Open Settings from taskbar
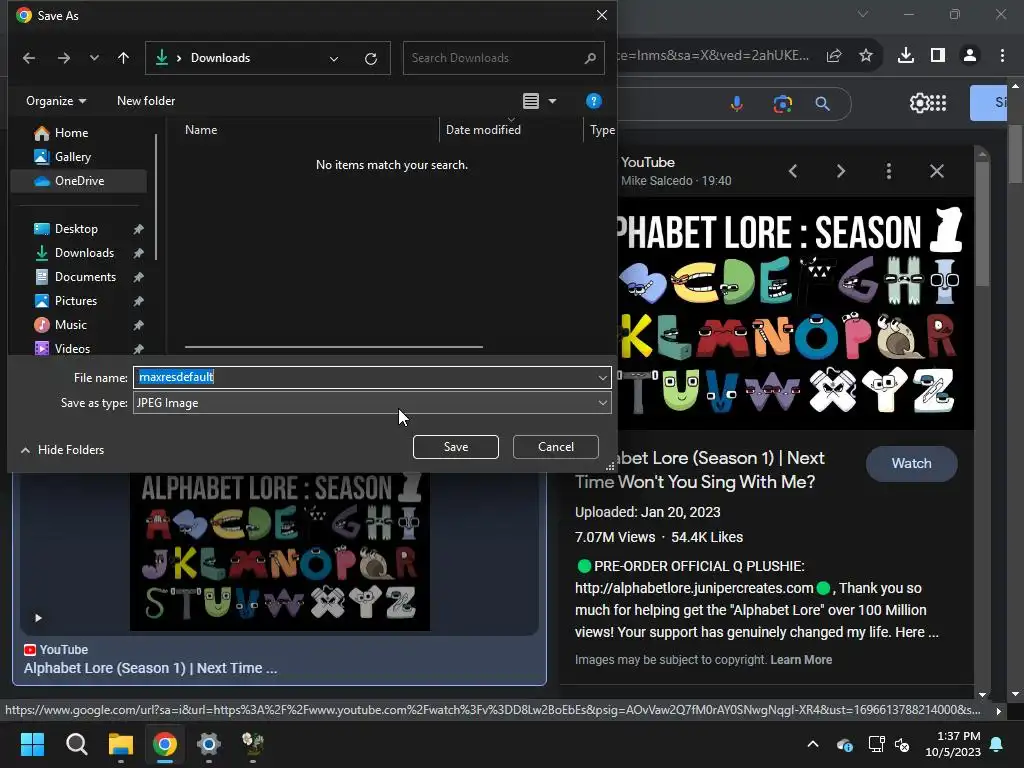Viewport: 1024px width, 768px height. pyautogui.click(x=209, y=744)
